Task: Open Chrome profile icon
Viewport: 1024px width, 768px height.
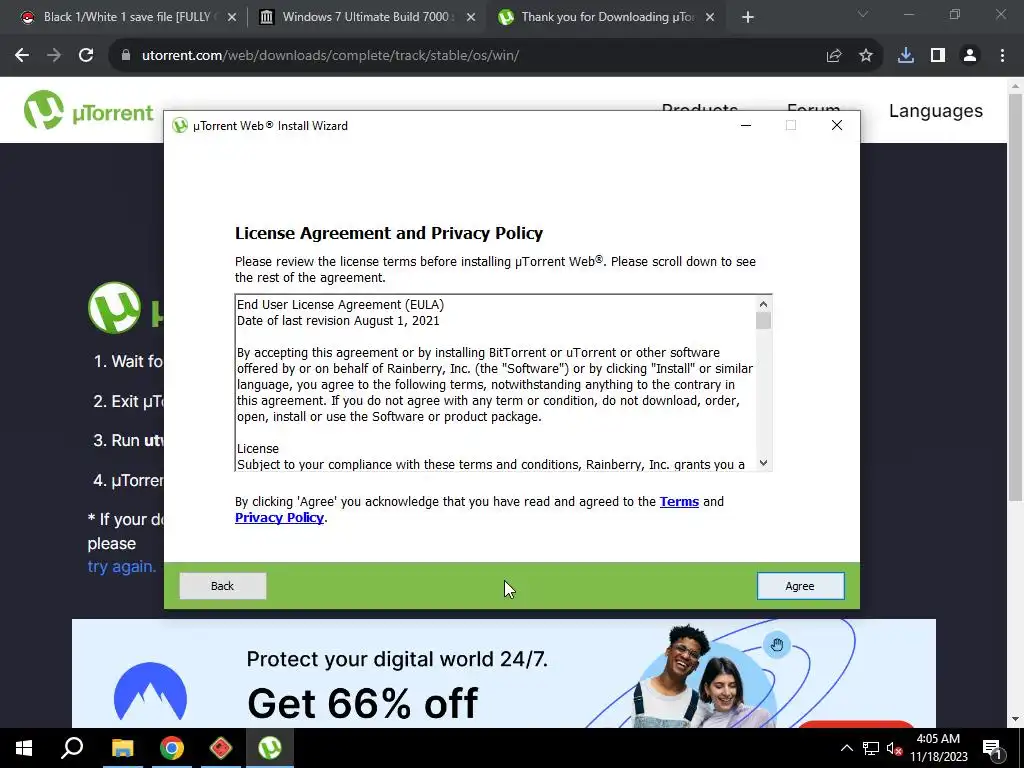Action: click(x=970, y=56)
